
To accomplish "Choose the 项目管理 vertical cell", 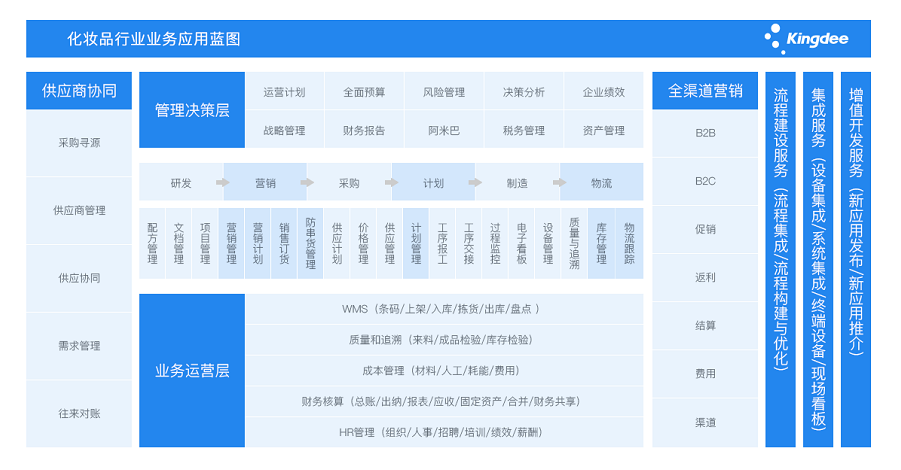I will pyautogui.click(x=205, y=244).
